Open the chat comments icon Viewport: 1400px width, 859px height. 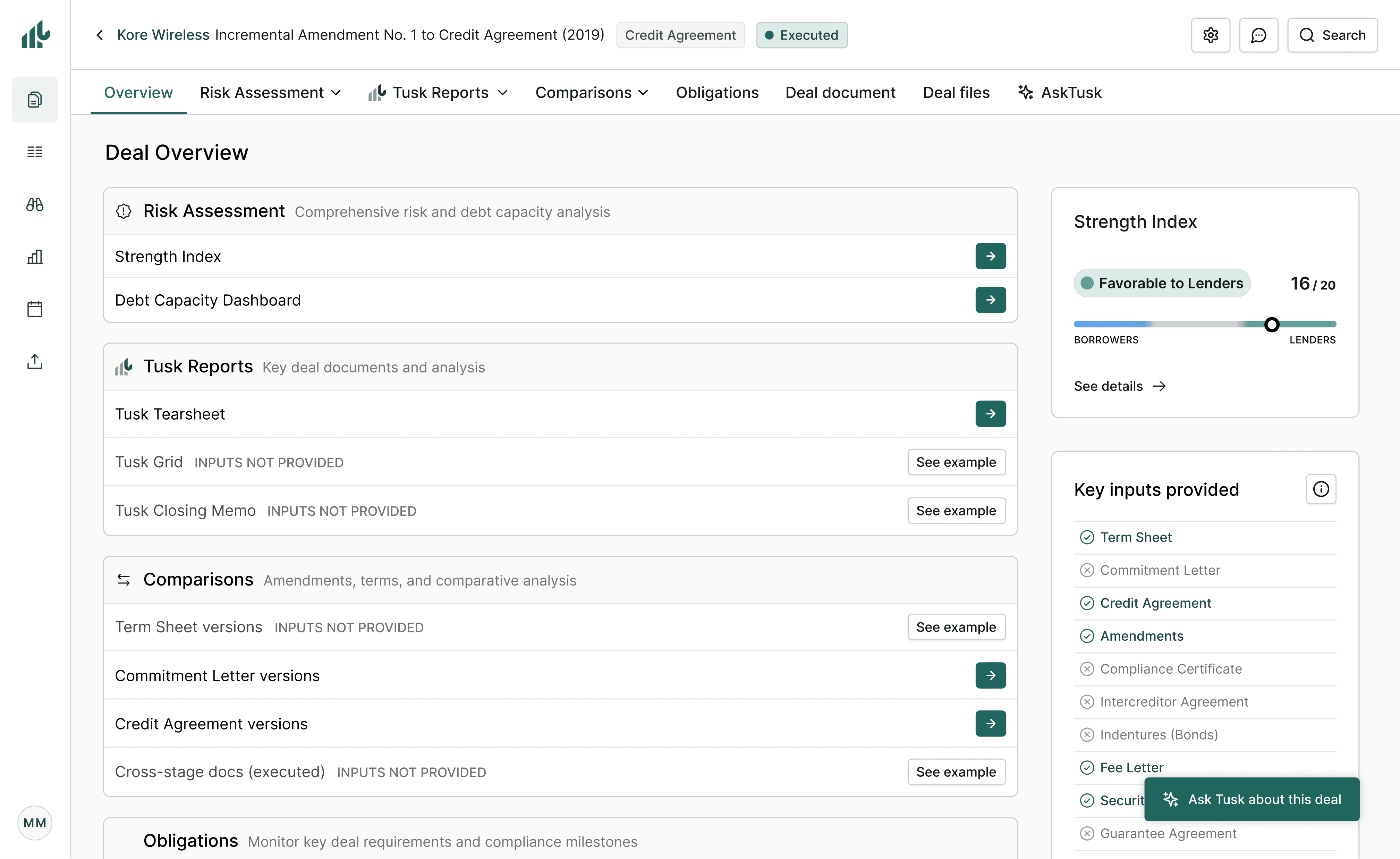pos(1258,35)
